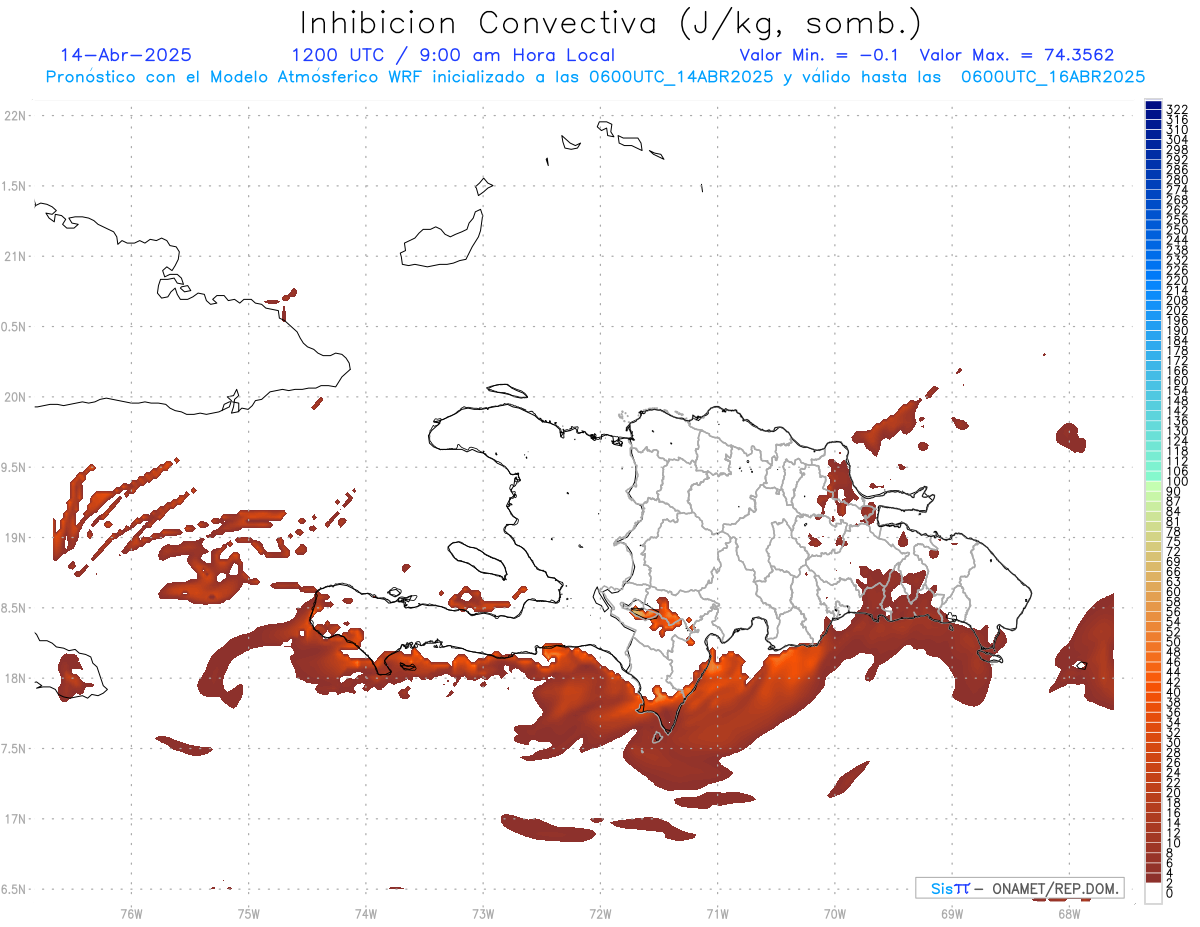Click the "71W" longitude label
Screen dimensions: 1200x927
point(717,913)
